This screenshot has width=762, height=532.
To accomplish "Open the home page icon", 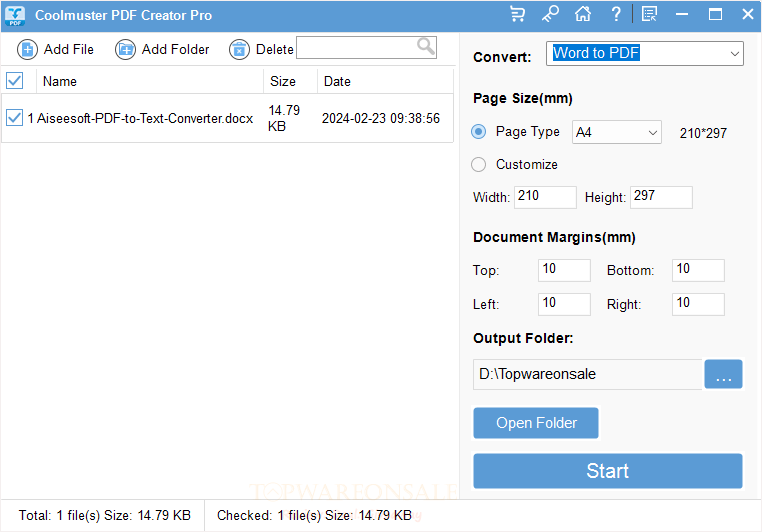I will (x=583, y=14).
